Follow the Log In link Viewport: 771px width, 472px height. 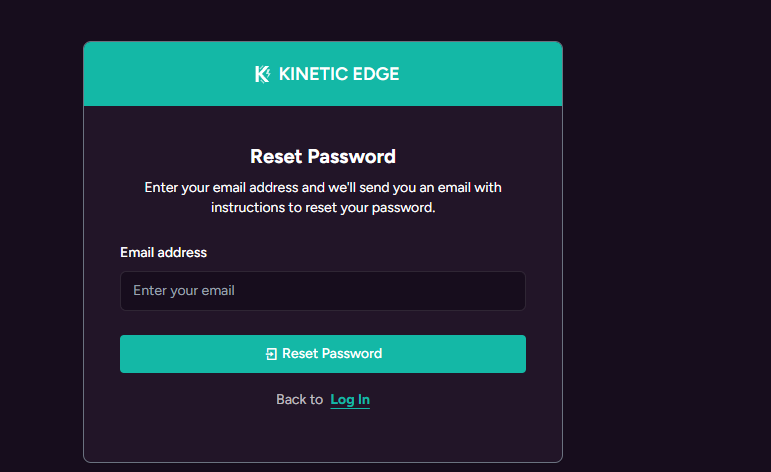(x=350, y=400)
